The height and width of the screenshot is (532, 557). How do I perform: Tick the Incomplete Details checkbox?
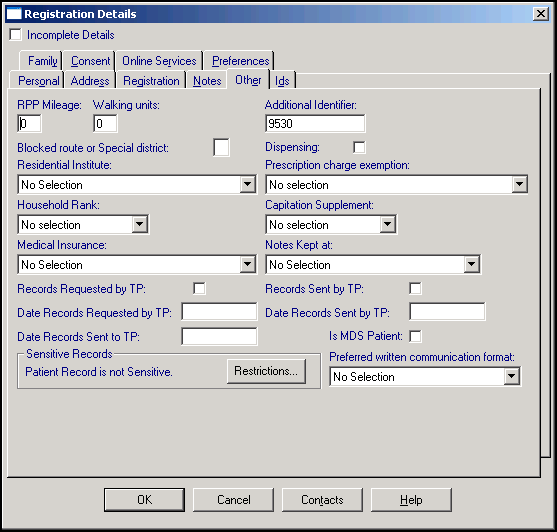tap(16, 35)
